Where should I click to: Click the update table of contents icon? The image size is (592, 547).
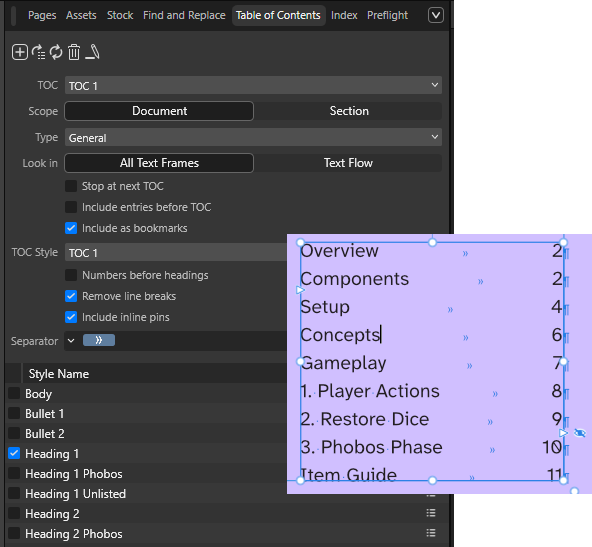pyautogui.click(x=38, y=52)
